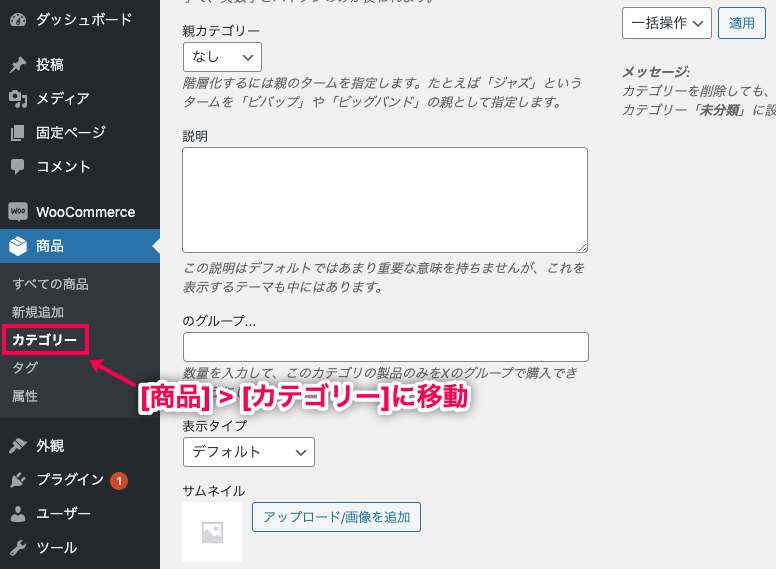
Task: Open the プラグイン menu
Action: tap(80, 479)
